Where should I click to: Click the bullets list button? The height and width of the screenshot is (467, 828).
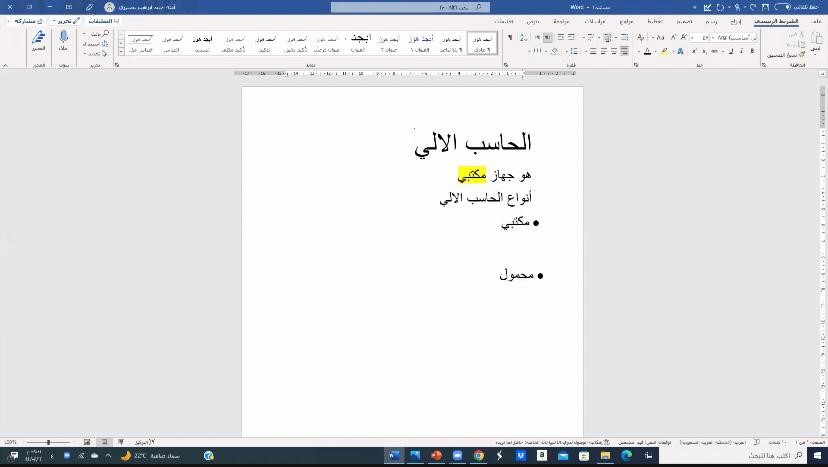coord(625,38)
